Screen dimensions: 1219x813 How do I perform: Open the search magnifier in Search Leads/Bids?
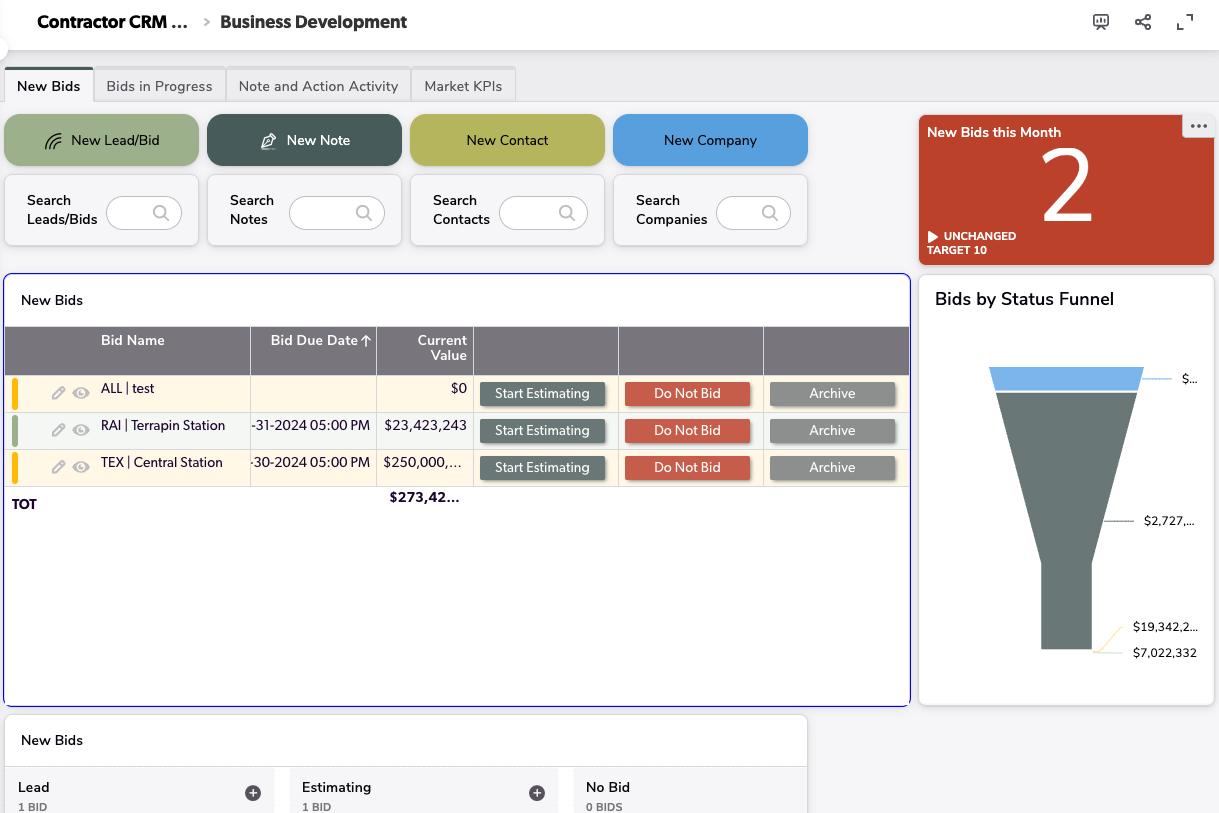pos(160,213)
